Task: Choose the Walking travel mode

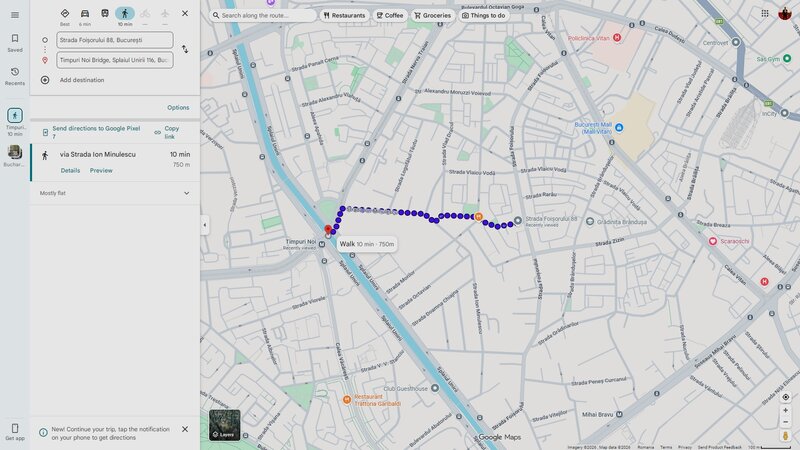Action: [x=125, y=14]
